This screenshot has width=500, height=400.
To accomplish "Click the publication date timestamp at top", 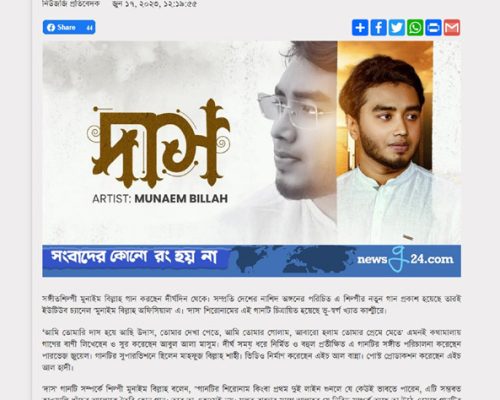I will point(154,4).
